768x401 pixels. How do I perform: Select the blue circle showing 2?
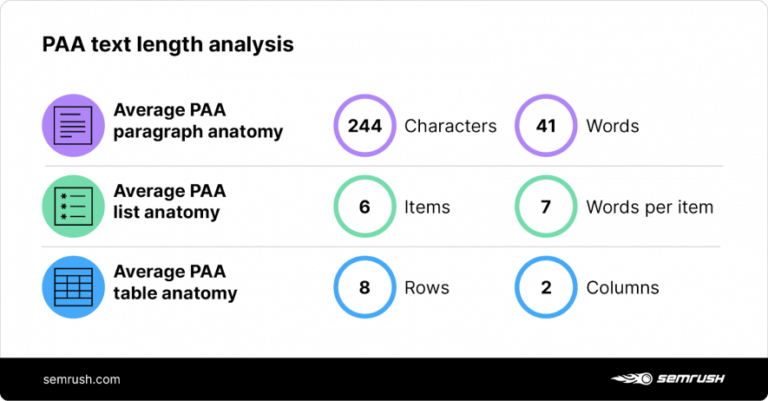coord(546,287)
